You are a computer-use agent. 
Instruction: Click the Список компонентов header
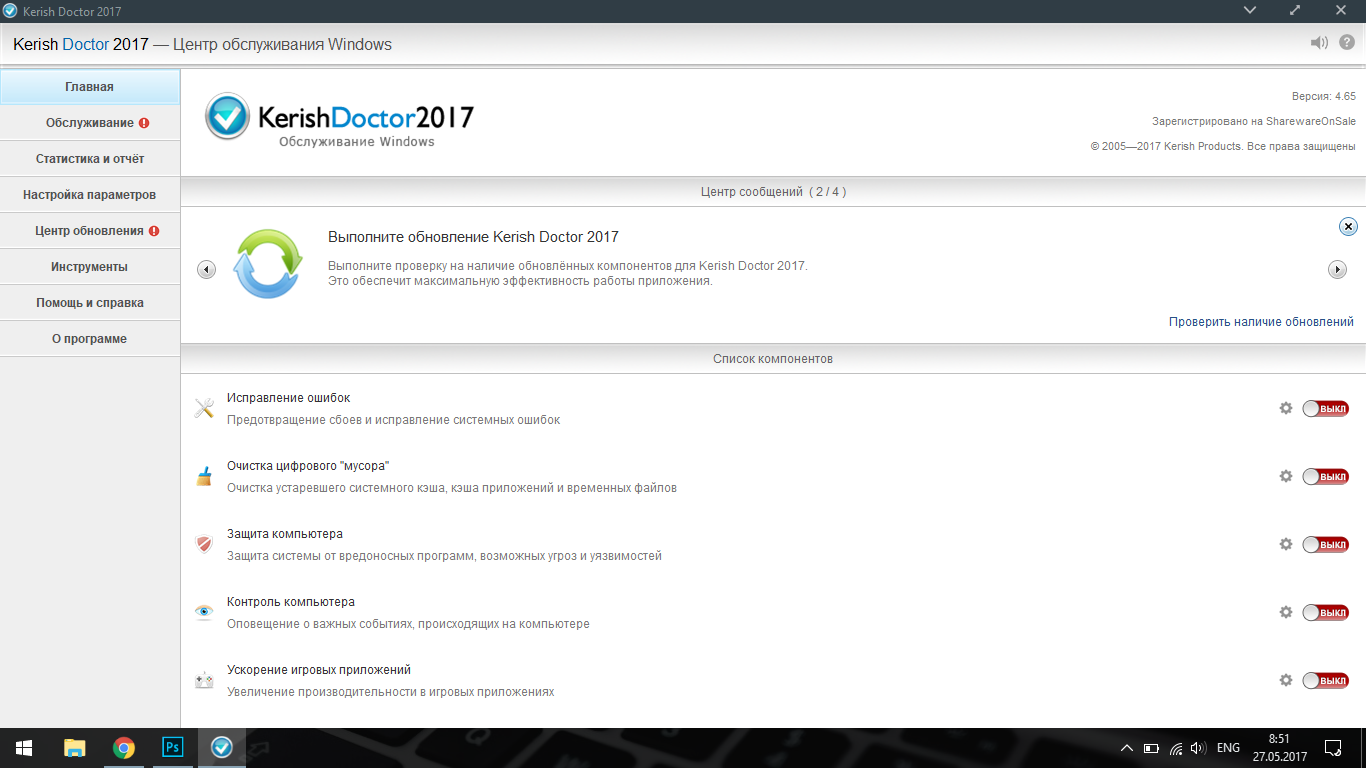coord(773,358)
